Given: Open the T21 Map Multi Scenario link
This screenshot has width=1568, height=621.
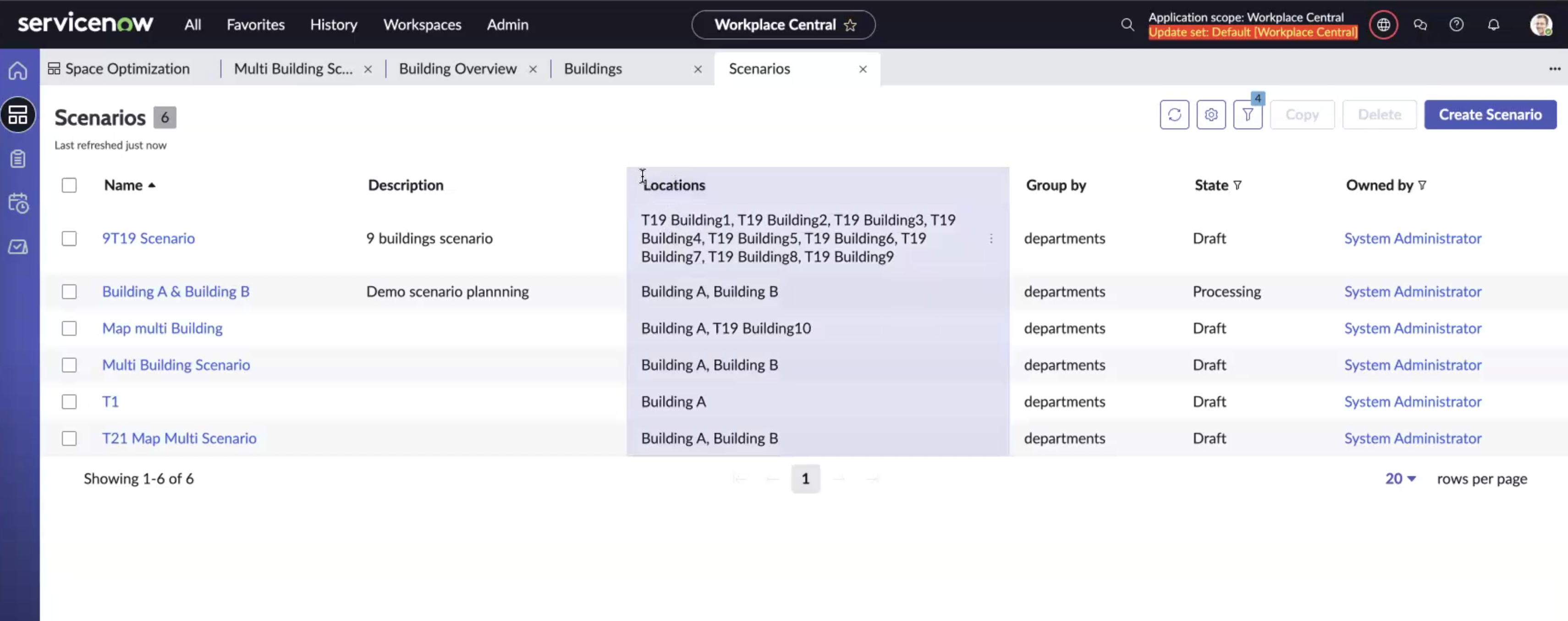Looking at the screenshot, I should [x=179, y=438].
